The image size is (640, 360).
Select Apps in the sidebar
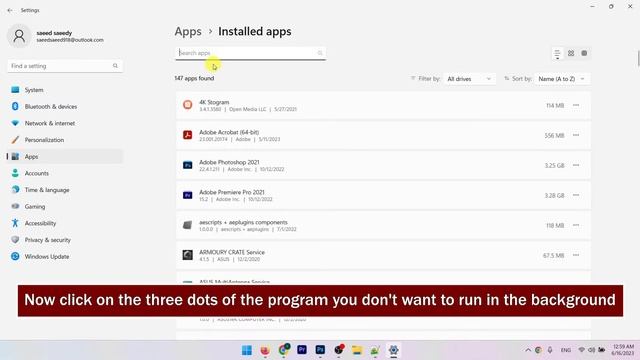click(65, 156)
